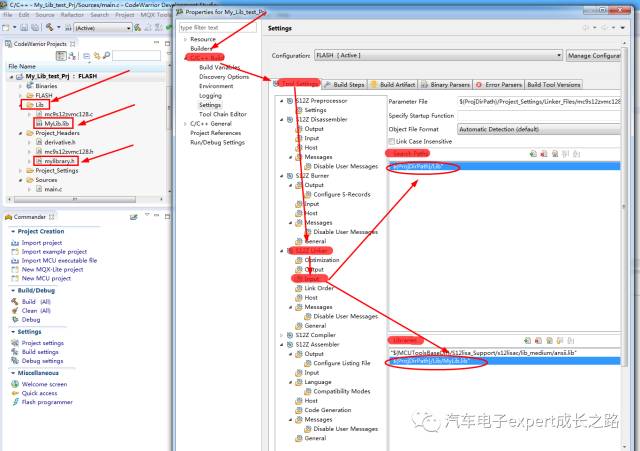Screen dimensions: 640x451
Task: Open Flash programmer from Miscellaneous
Action: [47, 402]
